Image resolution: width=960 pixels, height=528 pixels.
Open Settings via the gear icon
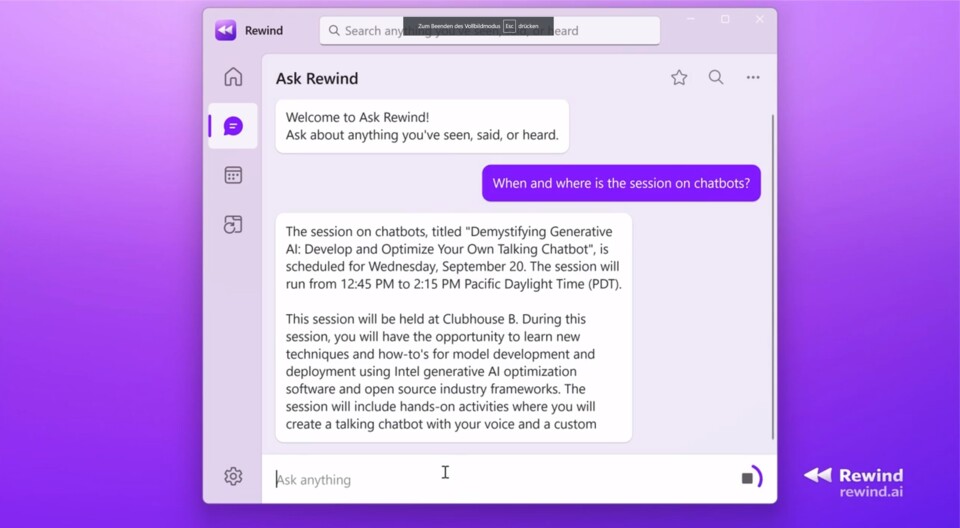[x=233, y=476]
